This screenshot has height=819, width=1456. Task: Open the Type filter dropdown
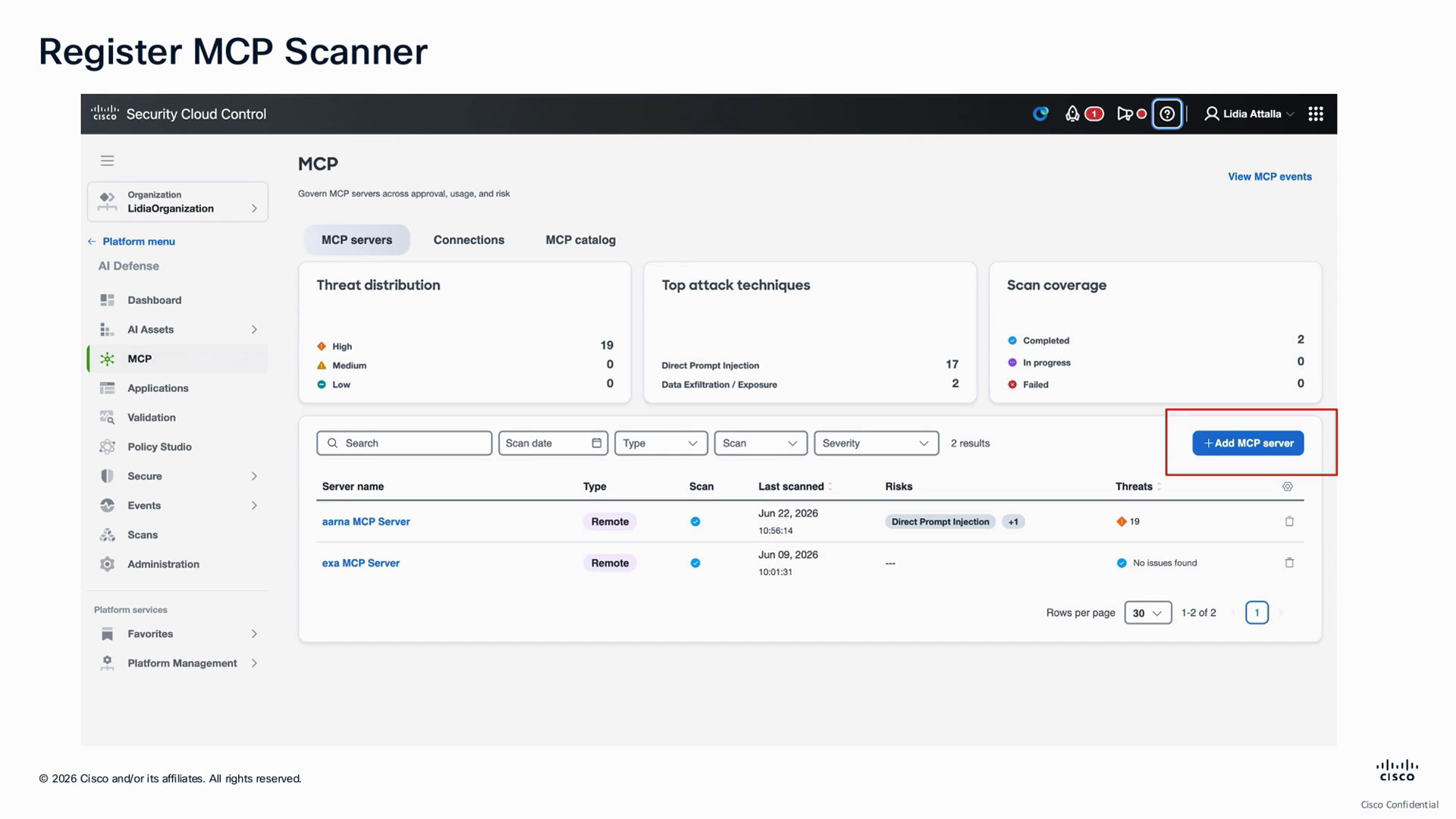tap(661, 444)
